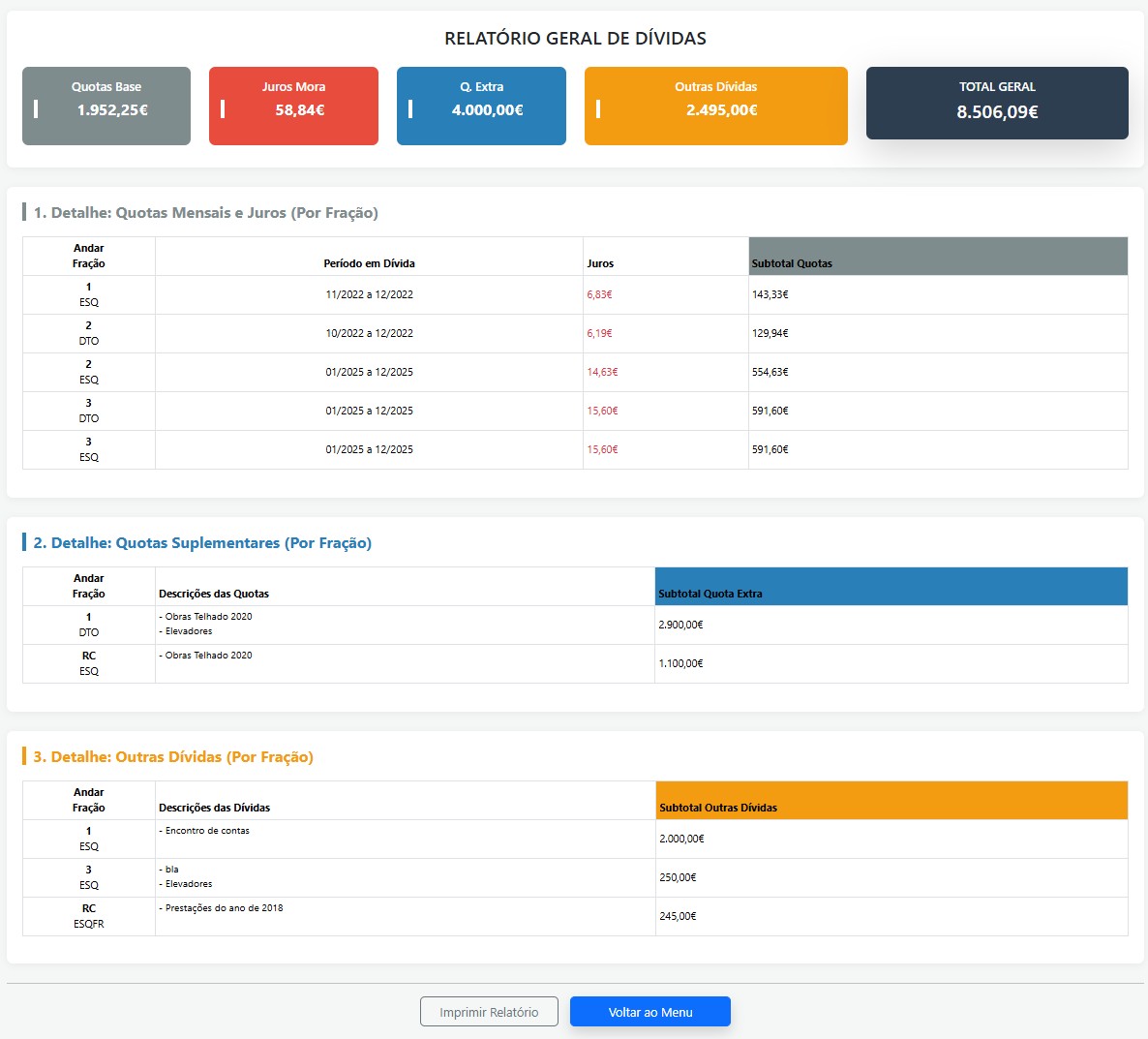Go back via Voltar ao Menu button

(650, 1012)
